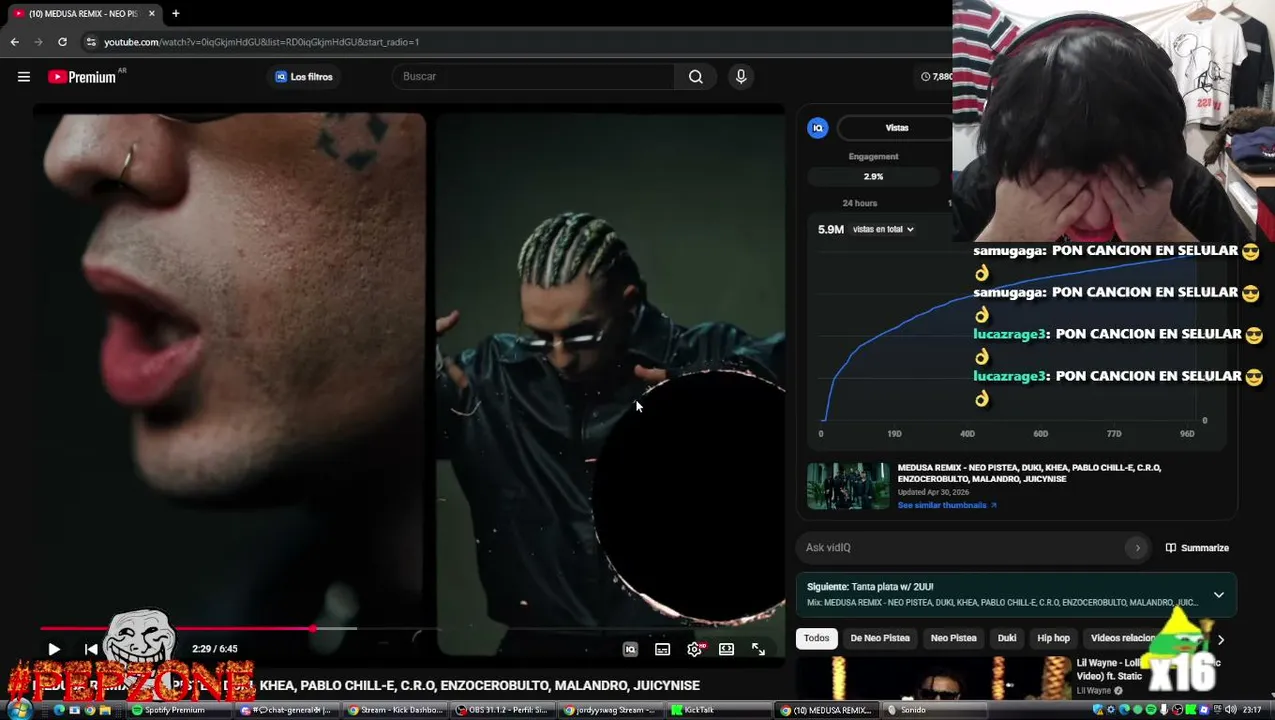Collapse the Siguiente mix playlist chevron

point(1218,595)
